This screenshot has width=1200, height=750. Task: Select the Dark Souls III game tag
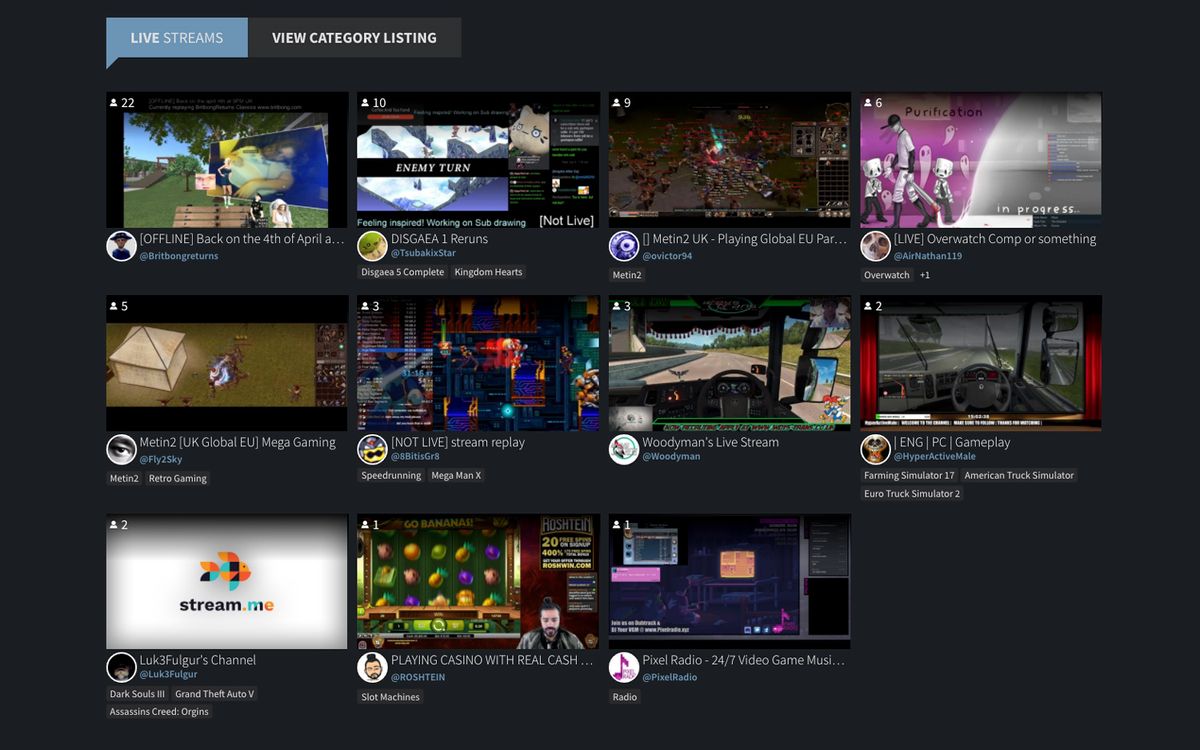pos(137,693)
